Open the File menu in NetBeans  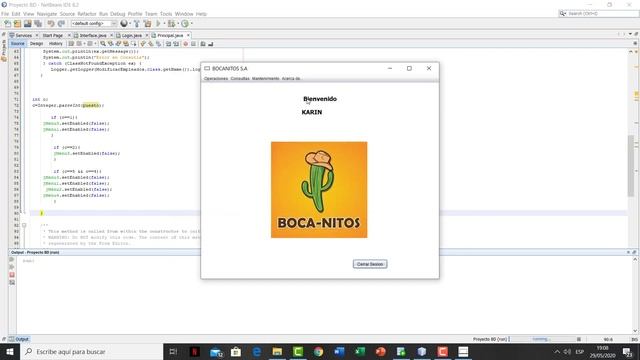pyautogui.click(x=5, y=14)
